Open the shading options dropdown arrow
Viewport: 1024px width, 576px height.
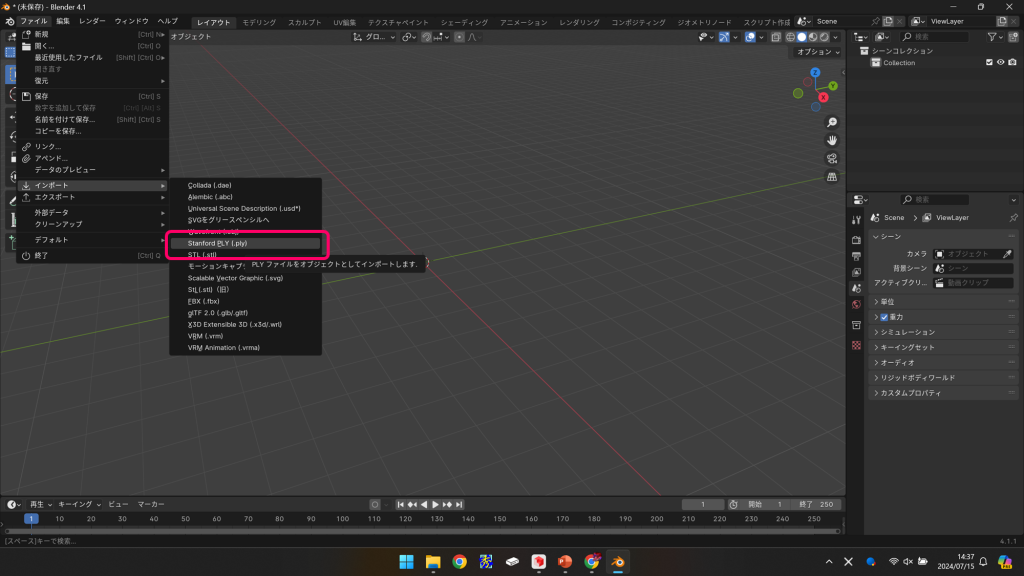pos(836,37)
